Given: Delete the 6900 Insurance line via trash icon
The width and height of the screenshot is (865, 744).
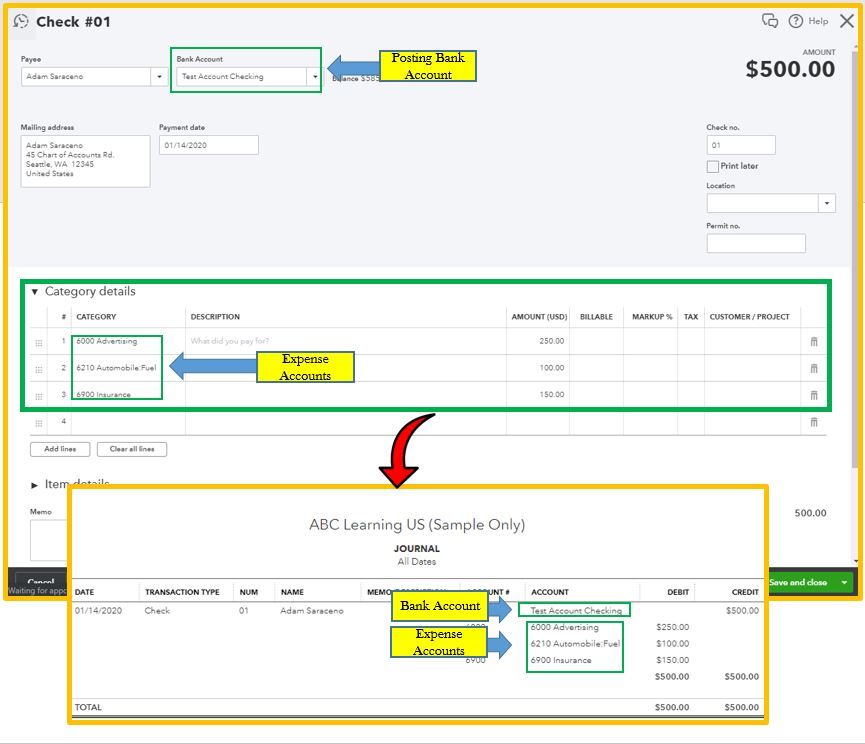Looking at the screenshot, I should coord(814,395).
